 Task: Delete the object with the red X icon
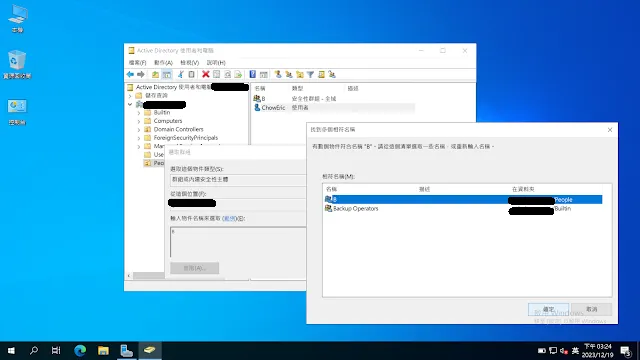[x=206, y=74]
